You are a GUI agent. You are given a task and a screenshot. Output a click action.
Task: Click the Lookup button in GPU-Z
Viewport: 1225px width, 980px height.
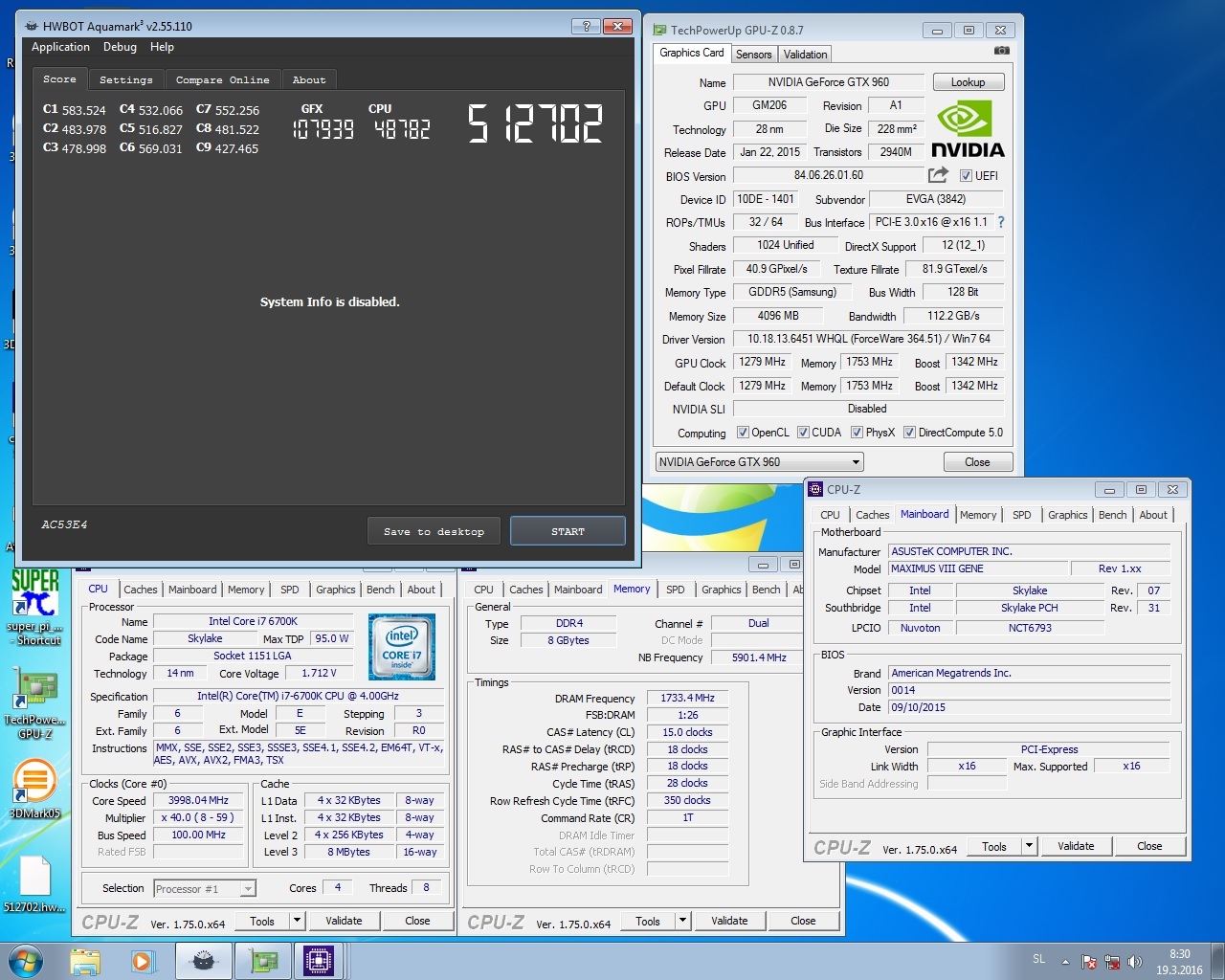click(968, 82)
